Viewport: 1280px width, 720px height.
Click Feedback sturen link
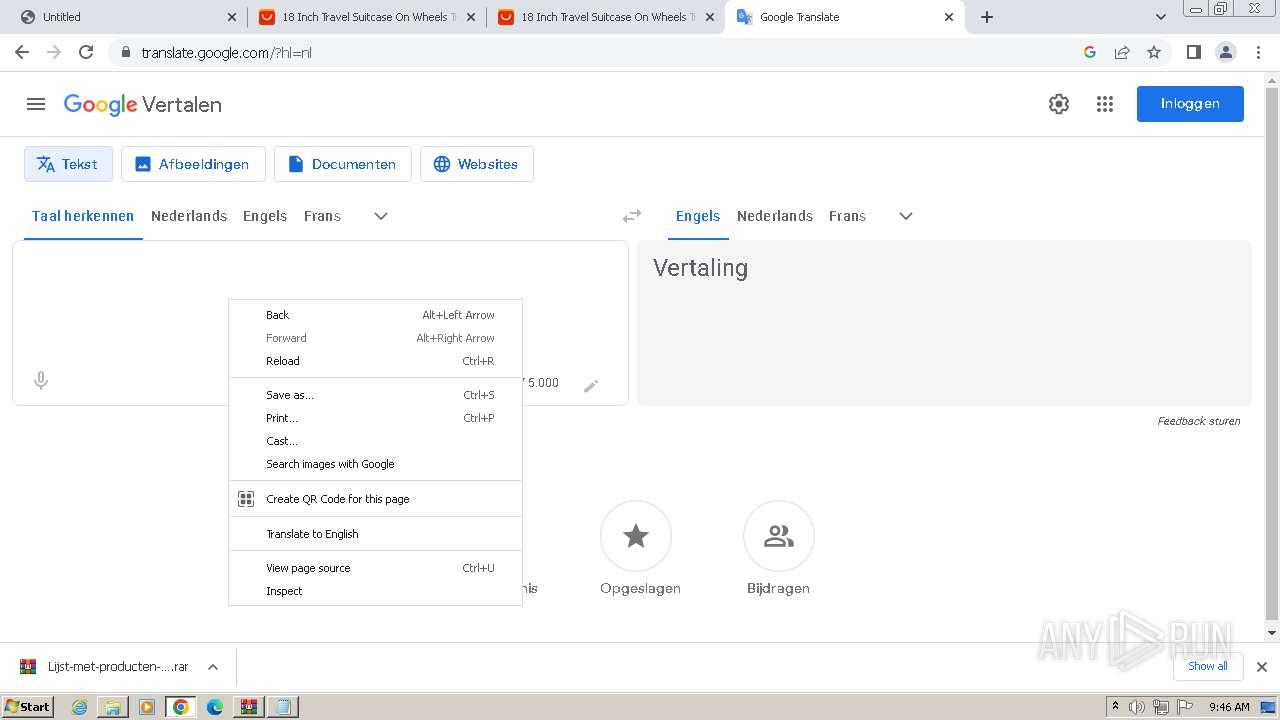coord(1199,421)
